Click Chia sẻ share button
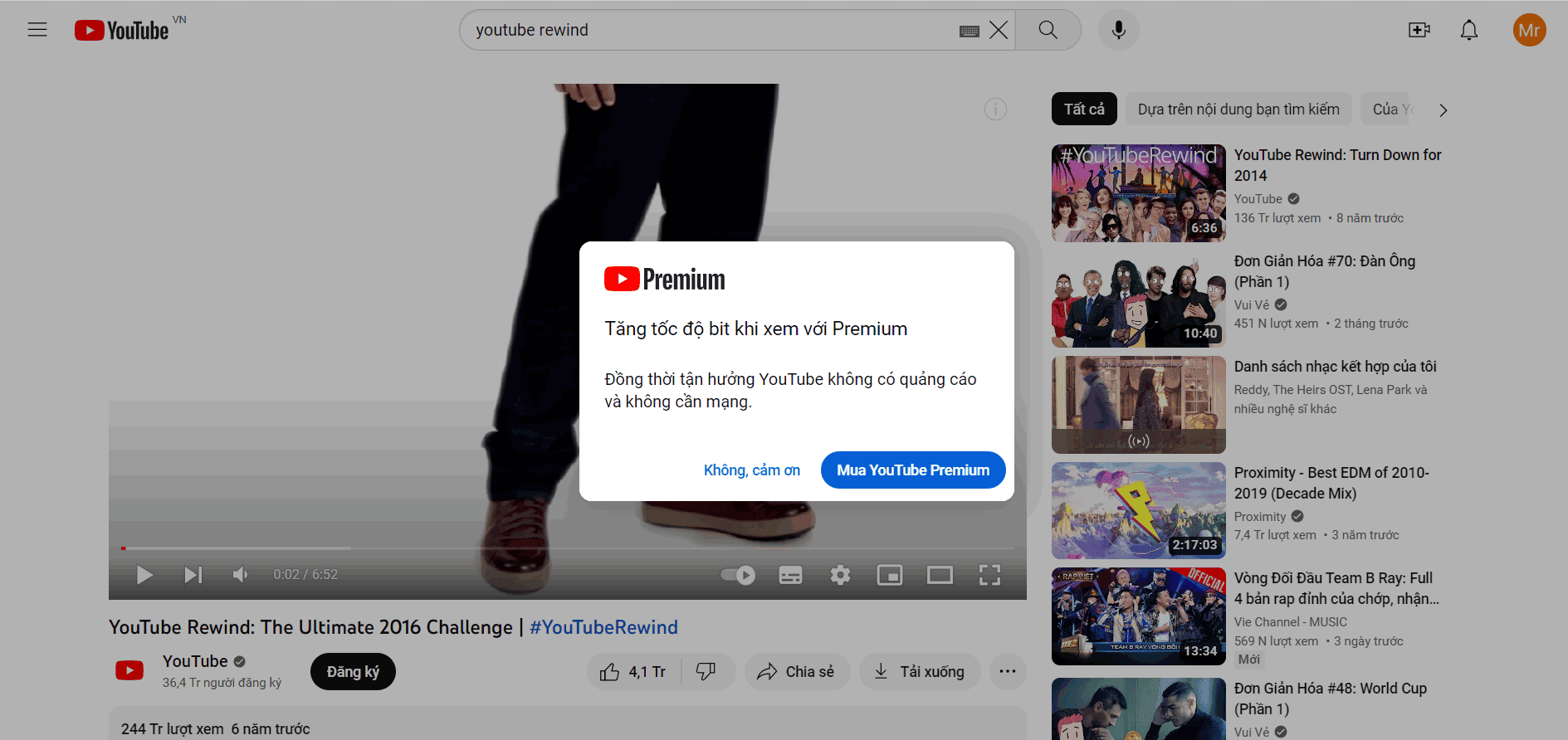Screen dimensions: 1568x740 [x=797, y=672]
